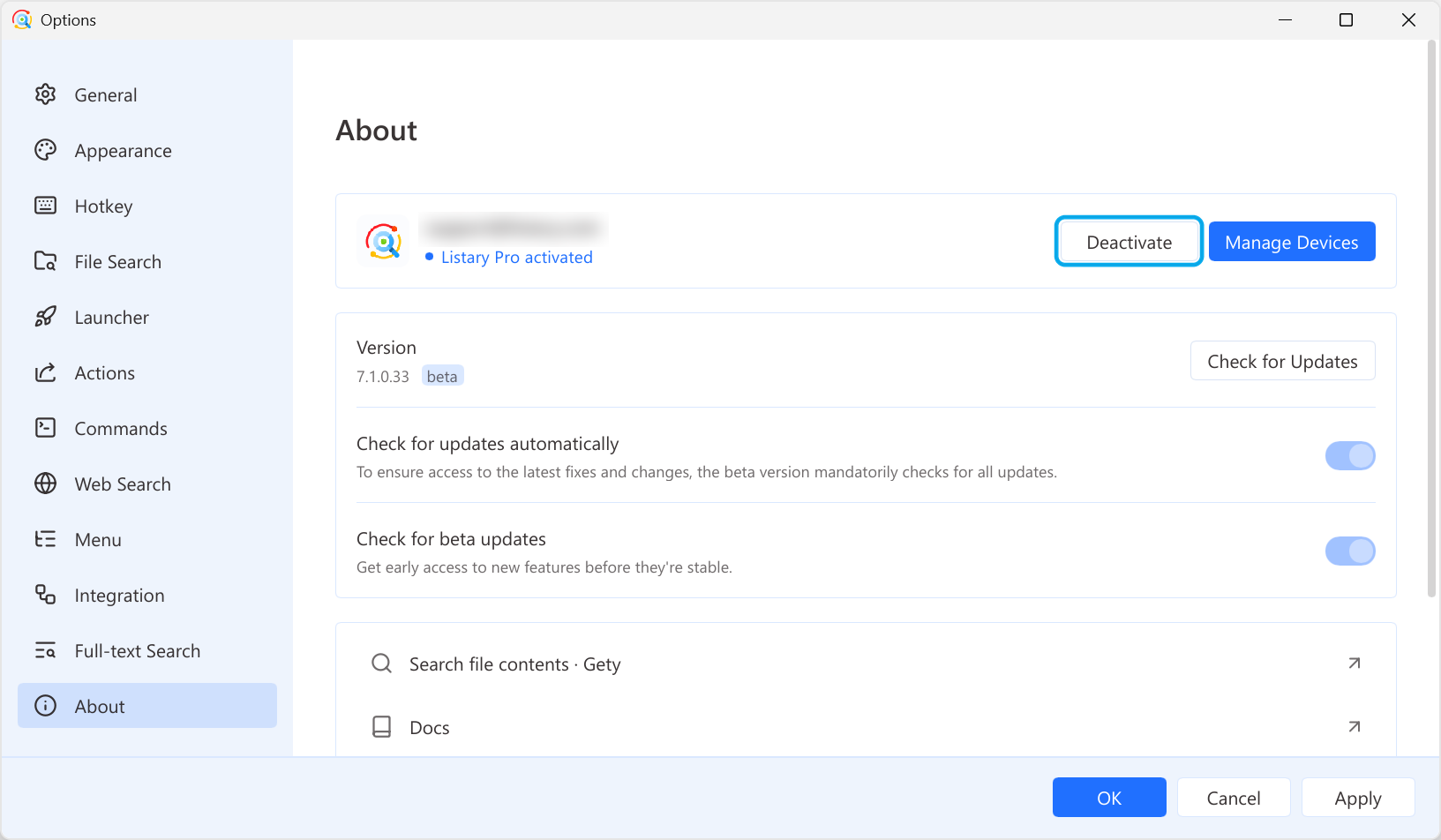Screen dimensions: 1441x840
Task: Click the Listary Pro activated link
Action: [517, 257]
